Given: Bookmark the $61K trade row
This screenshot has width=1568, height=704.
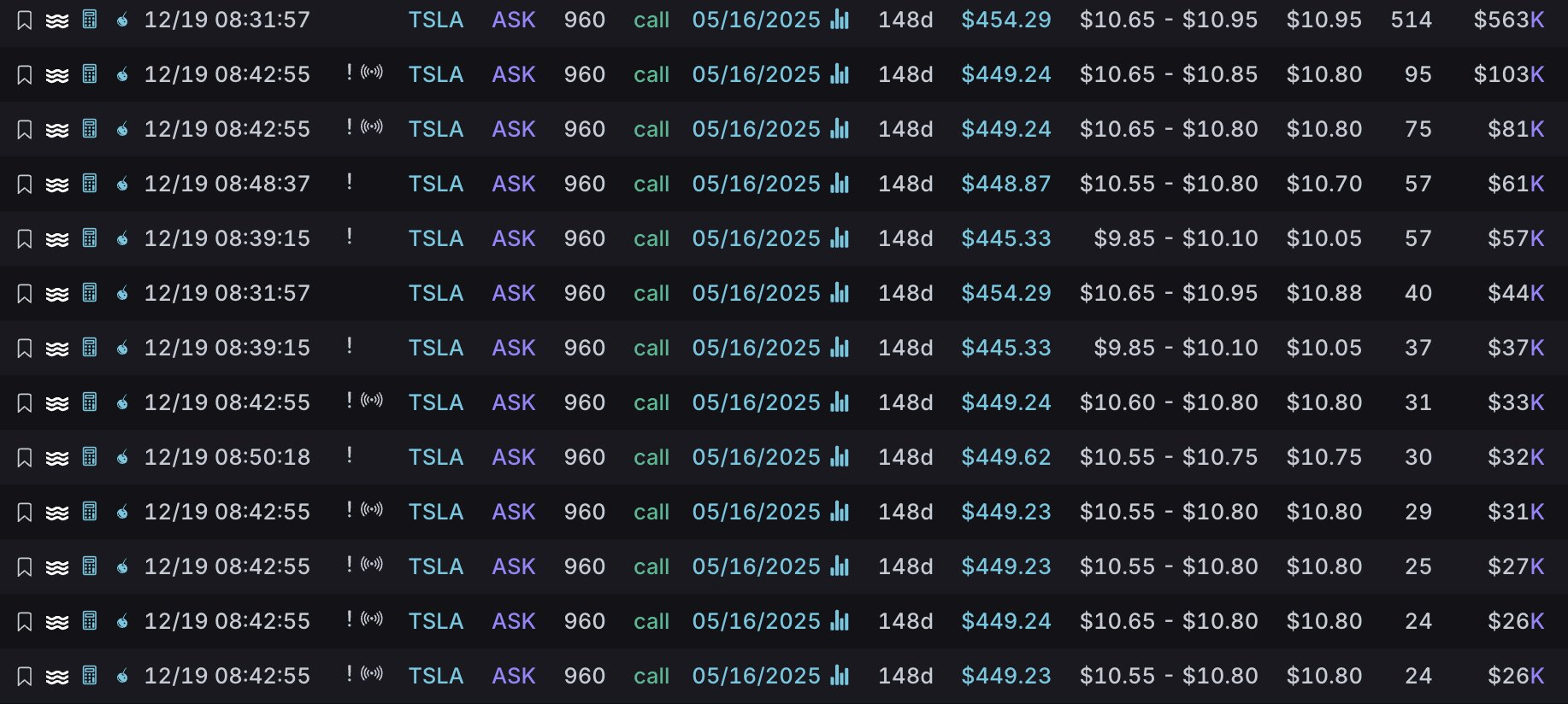Looking at the screenshot, I should (x=25, y=184).
